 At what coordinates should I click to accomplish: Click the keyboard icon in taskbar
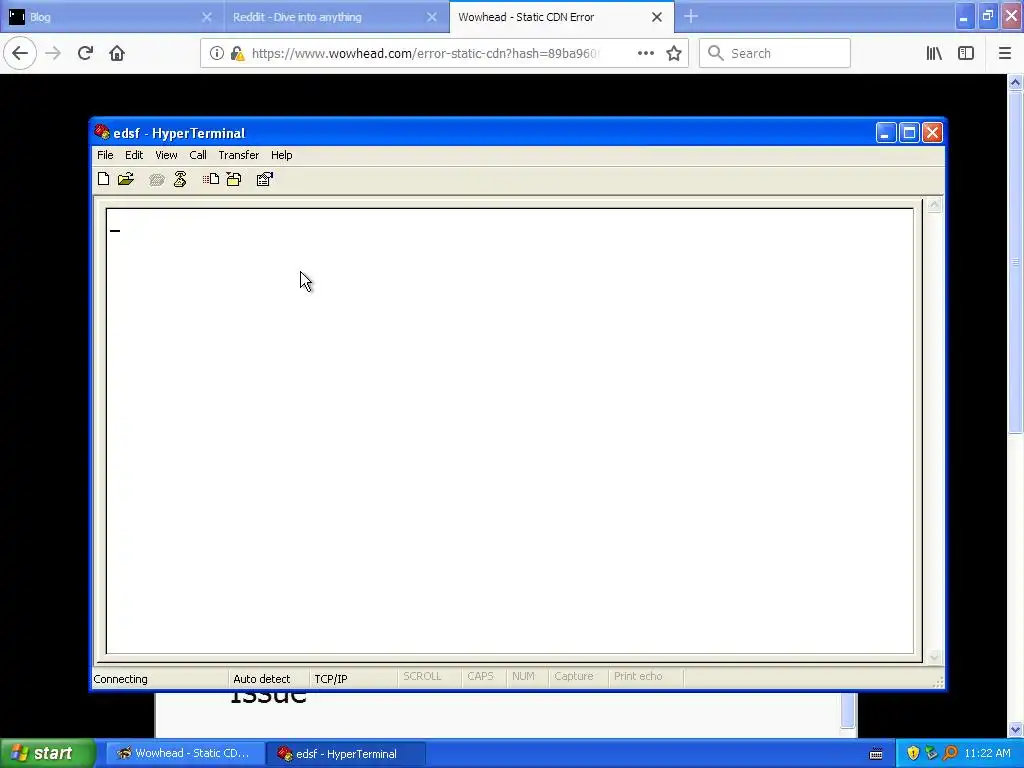pyautogui.click(x=876, y=754)
